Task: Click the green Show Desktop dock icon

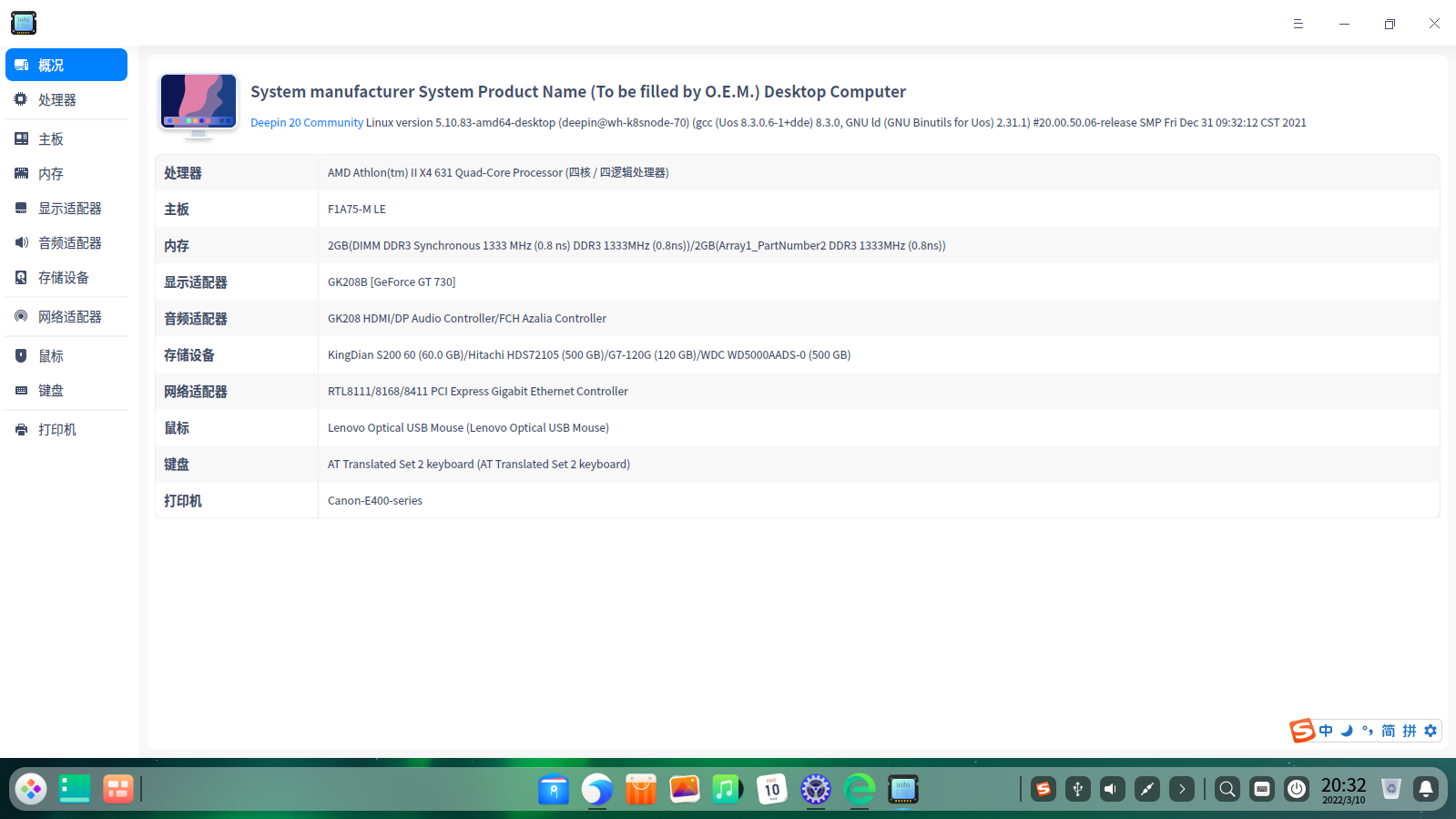Action: [75, 789]
